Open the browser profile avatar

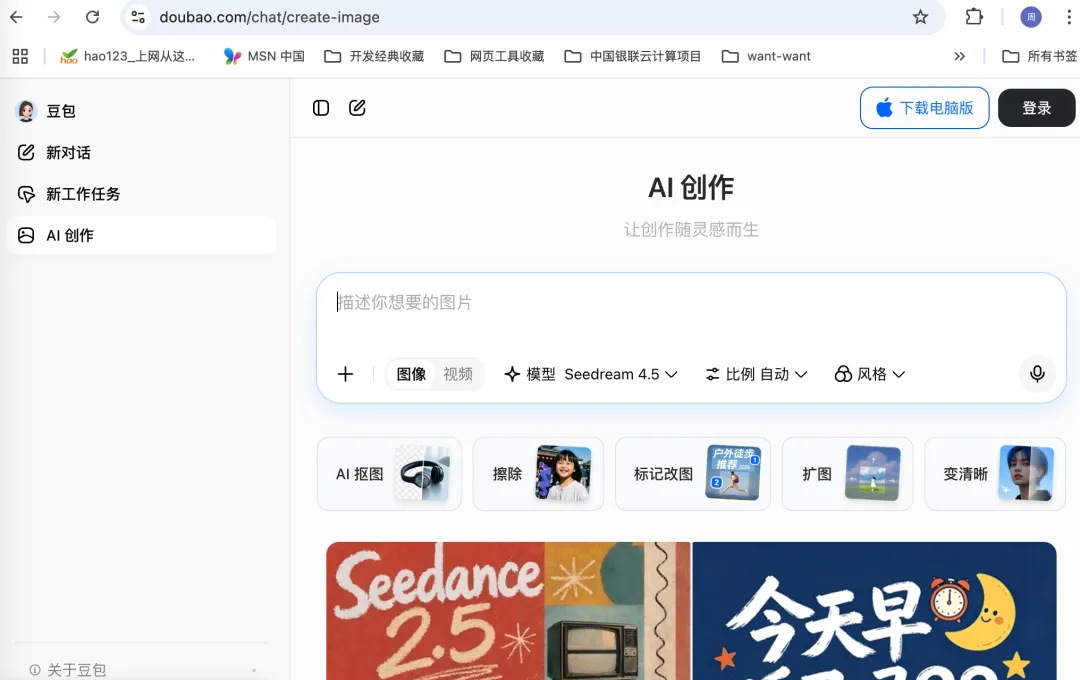1030,17
